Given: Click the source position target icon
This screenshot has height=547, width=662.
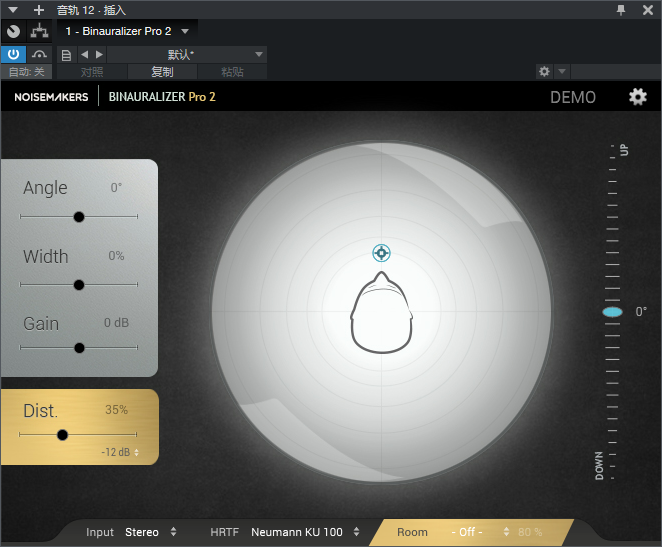Looking at the screenshot, I should [x=381, y=253].
